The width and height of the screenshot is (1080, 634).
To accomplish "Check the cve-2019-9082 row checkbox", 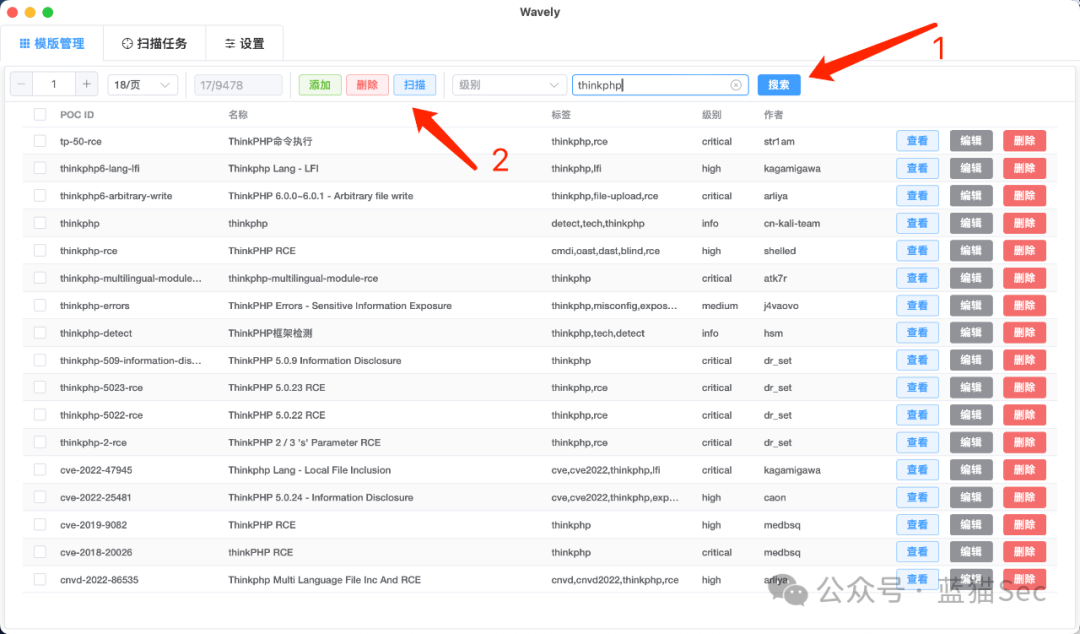I will point(40,524).
